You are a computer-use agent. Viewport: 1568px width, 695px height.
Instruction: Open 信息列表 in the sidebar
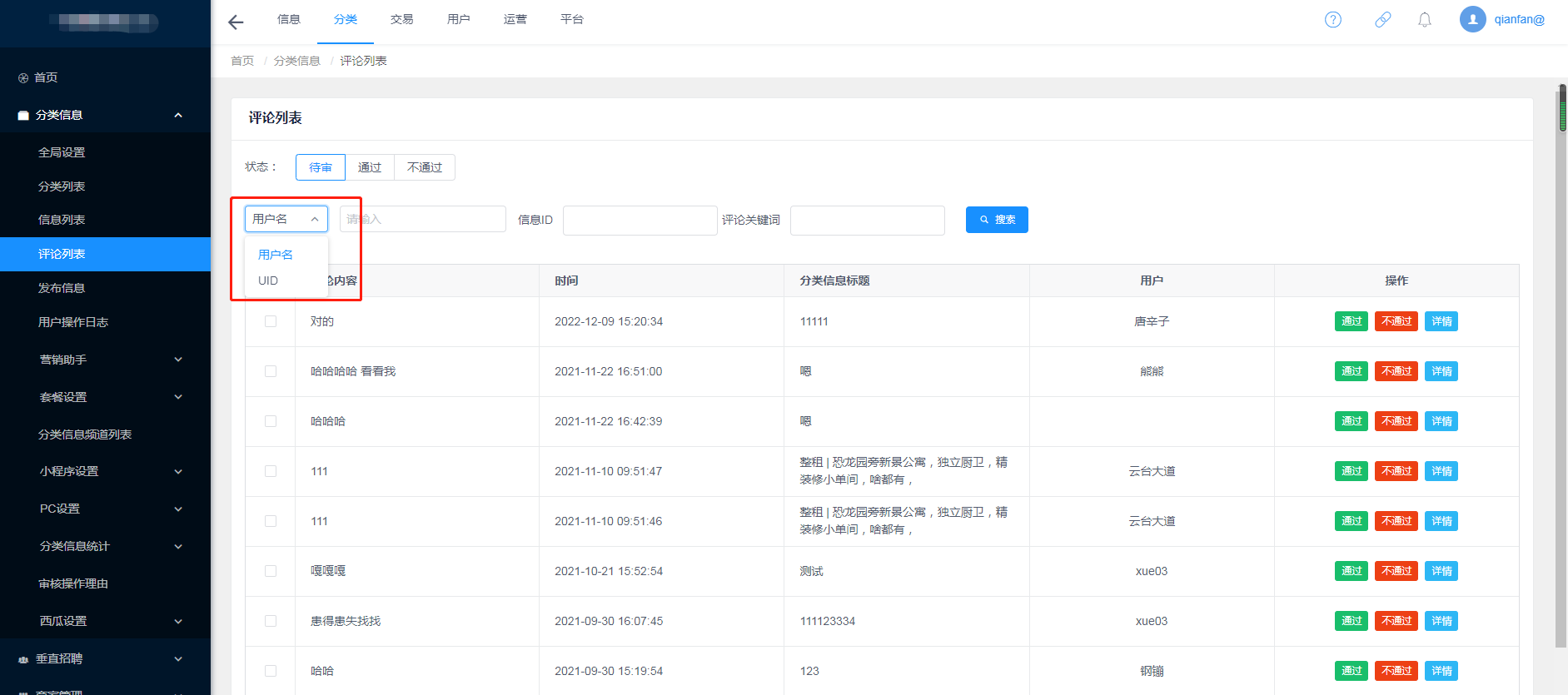(x=62, y=220)
